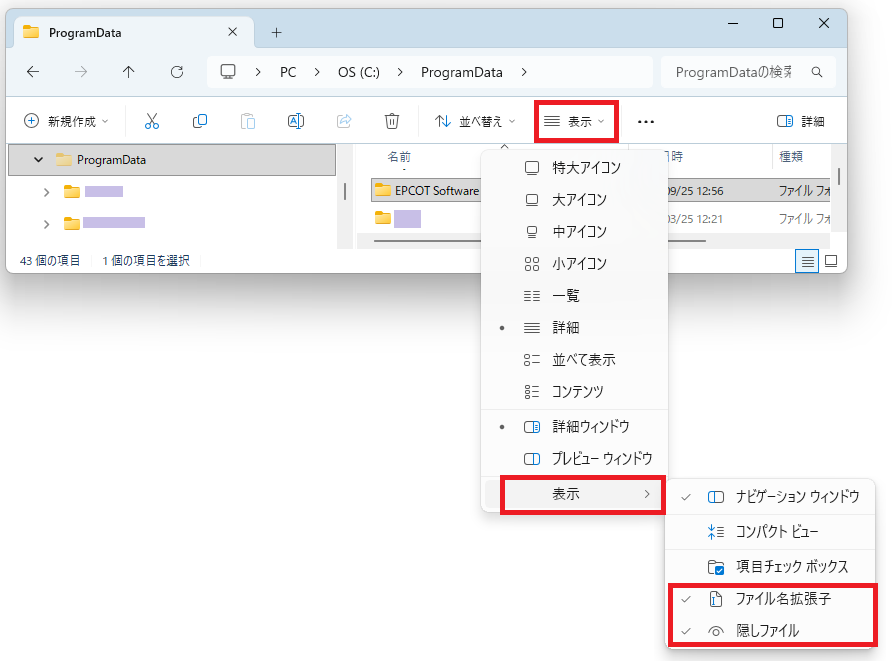The width and height of the screenshot is (892, 661).
Task: Select 特大アイコン view in menu
Action: 586,168
